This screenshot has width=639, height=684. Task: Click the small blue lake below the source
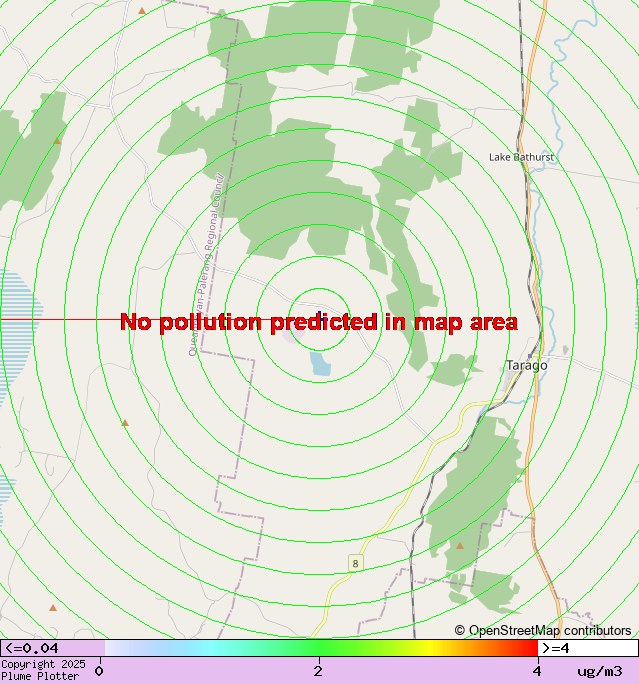[320, 364]
